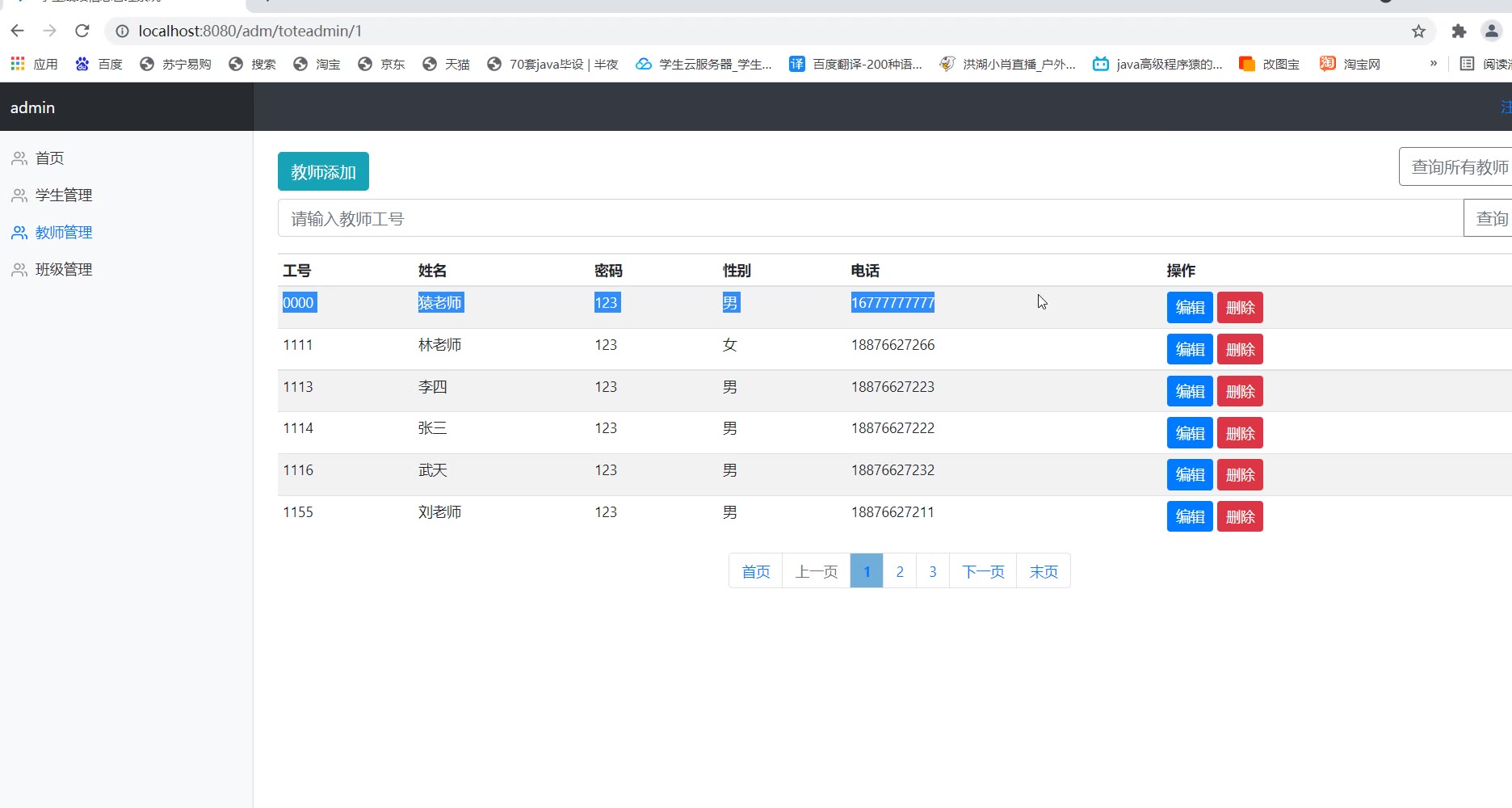Delete teacher 张三 with 删除 button
Image resolution: width=1512 pixels, height=808 pixels.
click(1240, 434)
